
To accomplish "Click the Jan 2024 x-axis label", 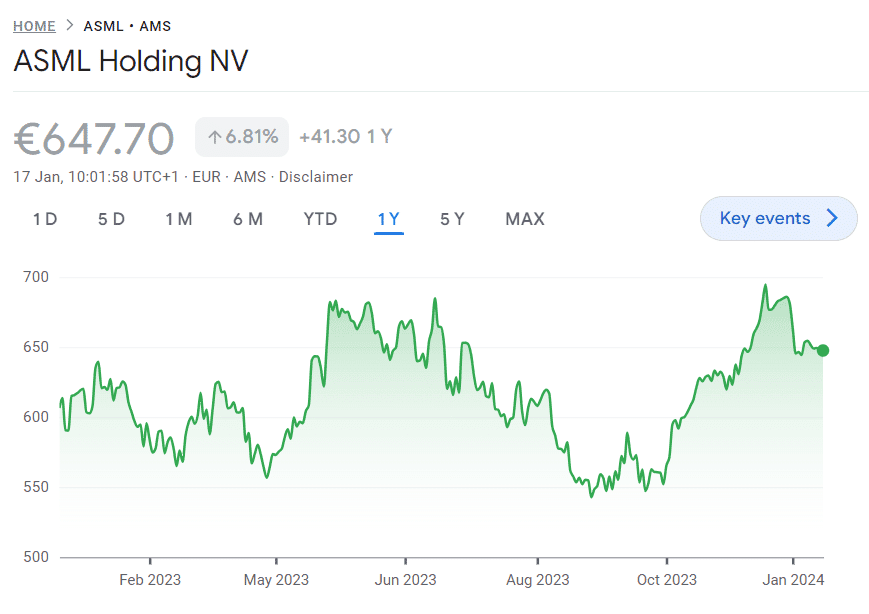I will (793, 580).
